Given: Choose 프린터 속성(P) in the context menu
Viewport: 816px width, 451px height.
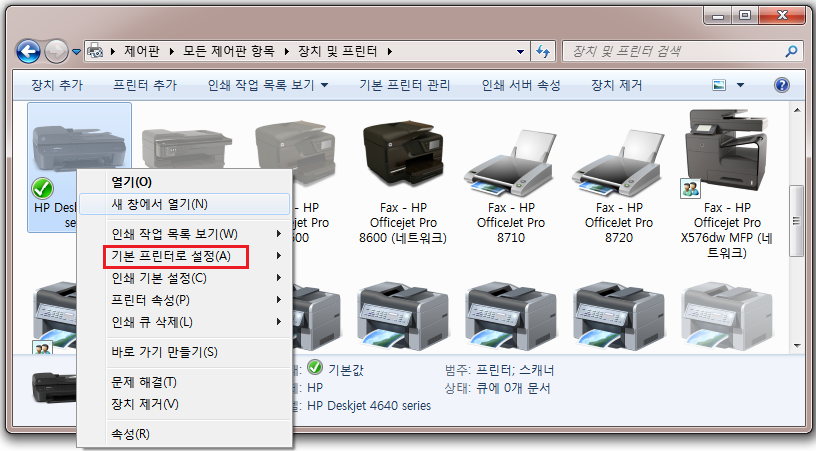Looking at the screenshot, I should (x=184, y=300).
